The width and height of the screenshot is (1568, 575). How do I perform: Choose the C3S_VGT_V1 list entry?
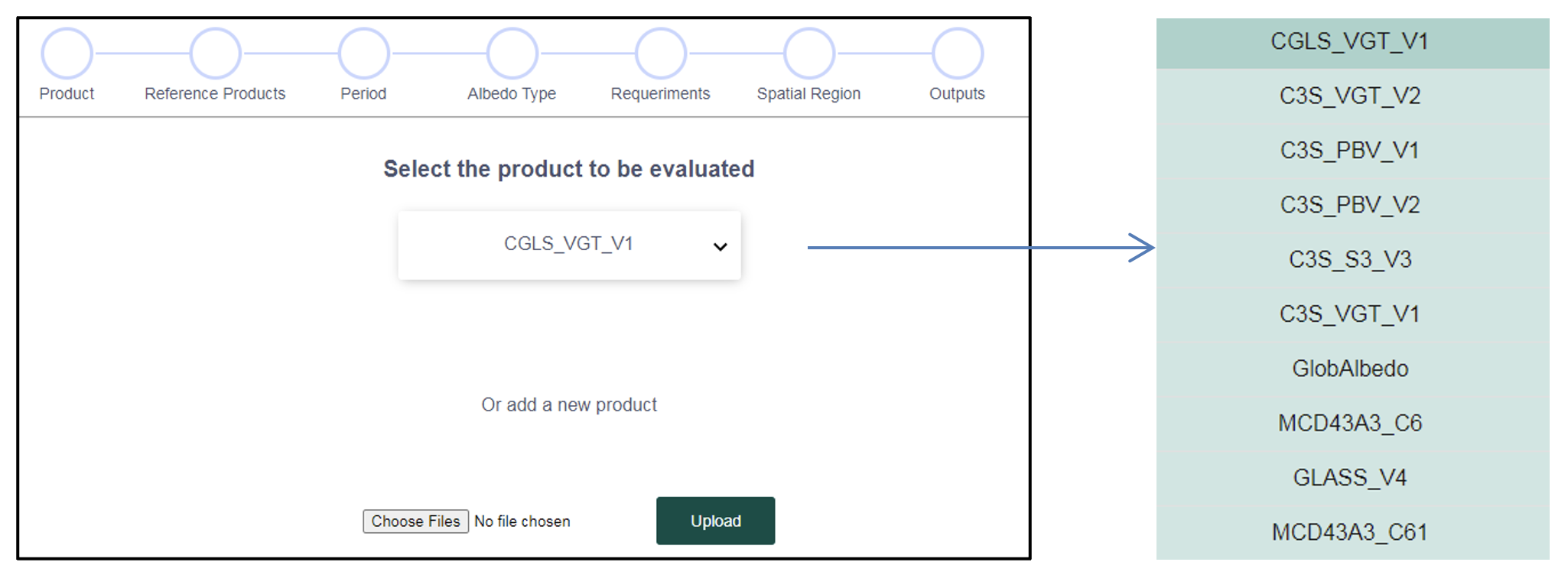[1350, 314]
